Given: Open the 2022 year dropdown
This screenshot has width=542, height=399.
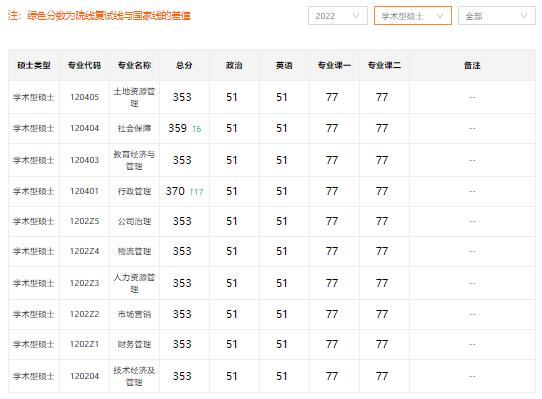Looking at the screenshot, I should pyautogui.click(x=338, y=16).
